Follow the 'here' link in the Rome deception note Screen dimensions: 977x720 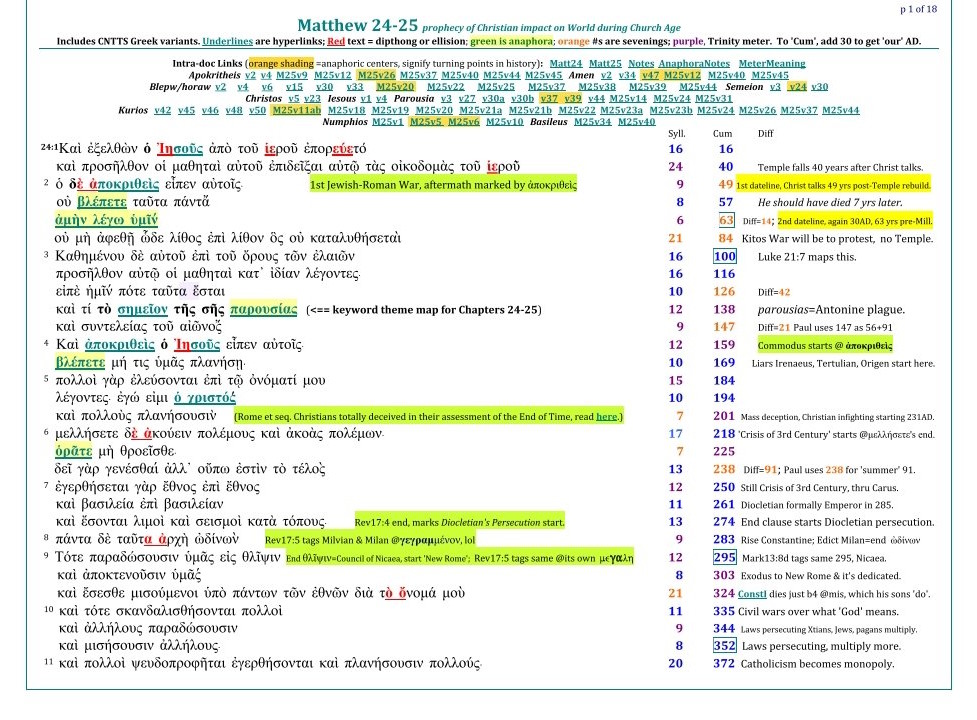[x=606, y=417]
